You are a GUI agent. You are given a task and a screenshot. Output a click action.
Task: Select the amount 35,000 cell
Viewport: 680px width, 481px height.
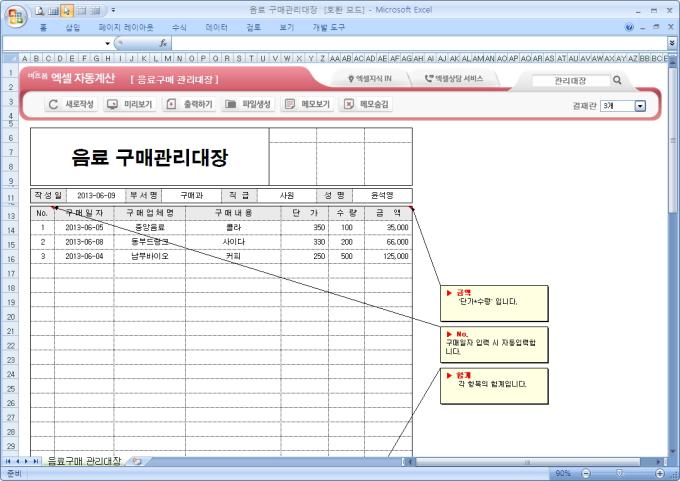389,228
